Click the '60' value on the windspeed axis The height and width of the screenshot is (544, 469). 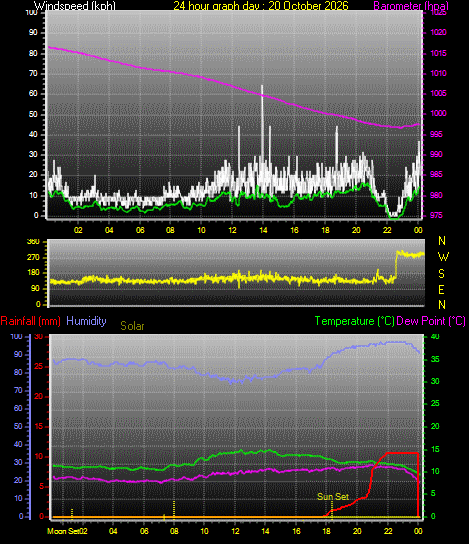point(33,94)
